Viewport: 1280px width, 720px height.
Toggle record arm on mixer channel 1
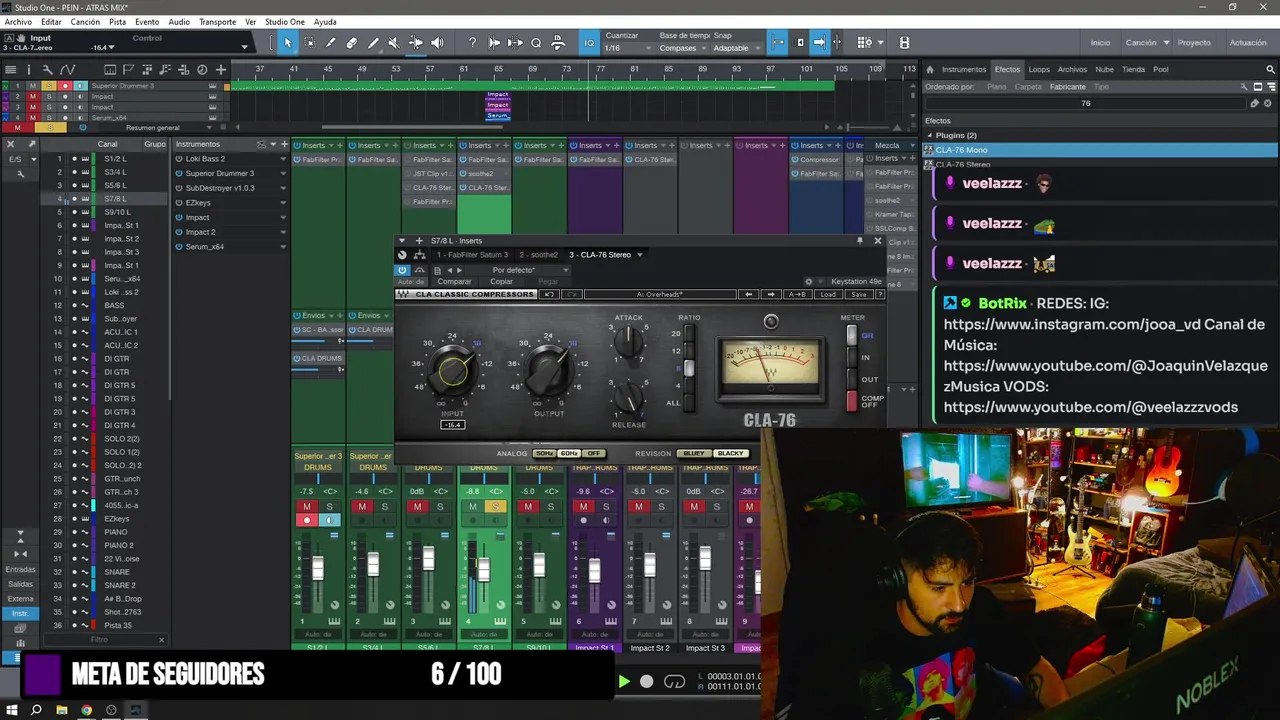pyautogui.click(x=307, y=520)
